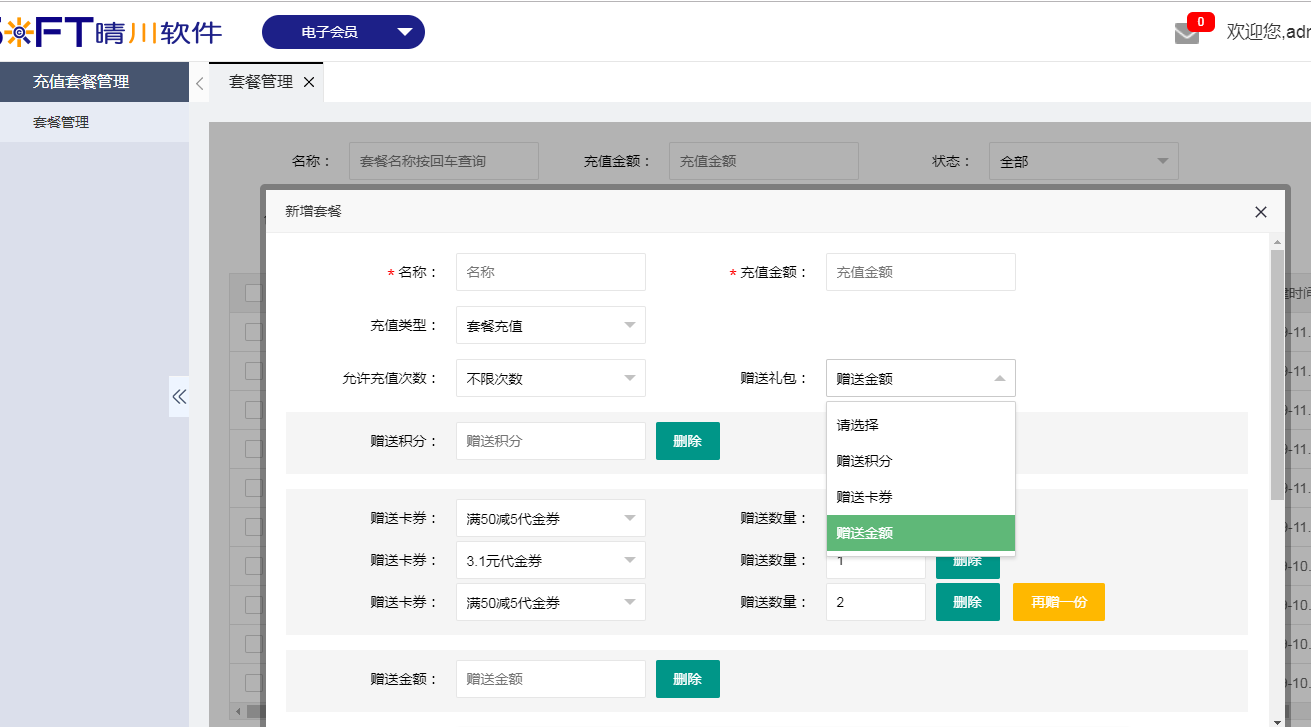Collapse the sidebar with double-chevron icon
Image resolution: width=1311 pixels, height=727 pixels.
click(179, 396)
